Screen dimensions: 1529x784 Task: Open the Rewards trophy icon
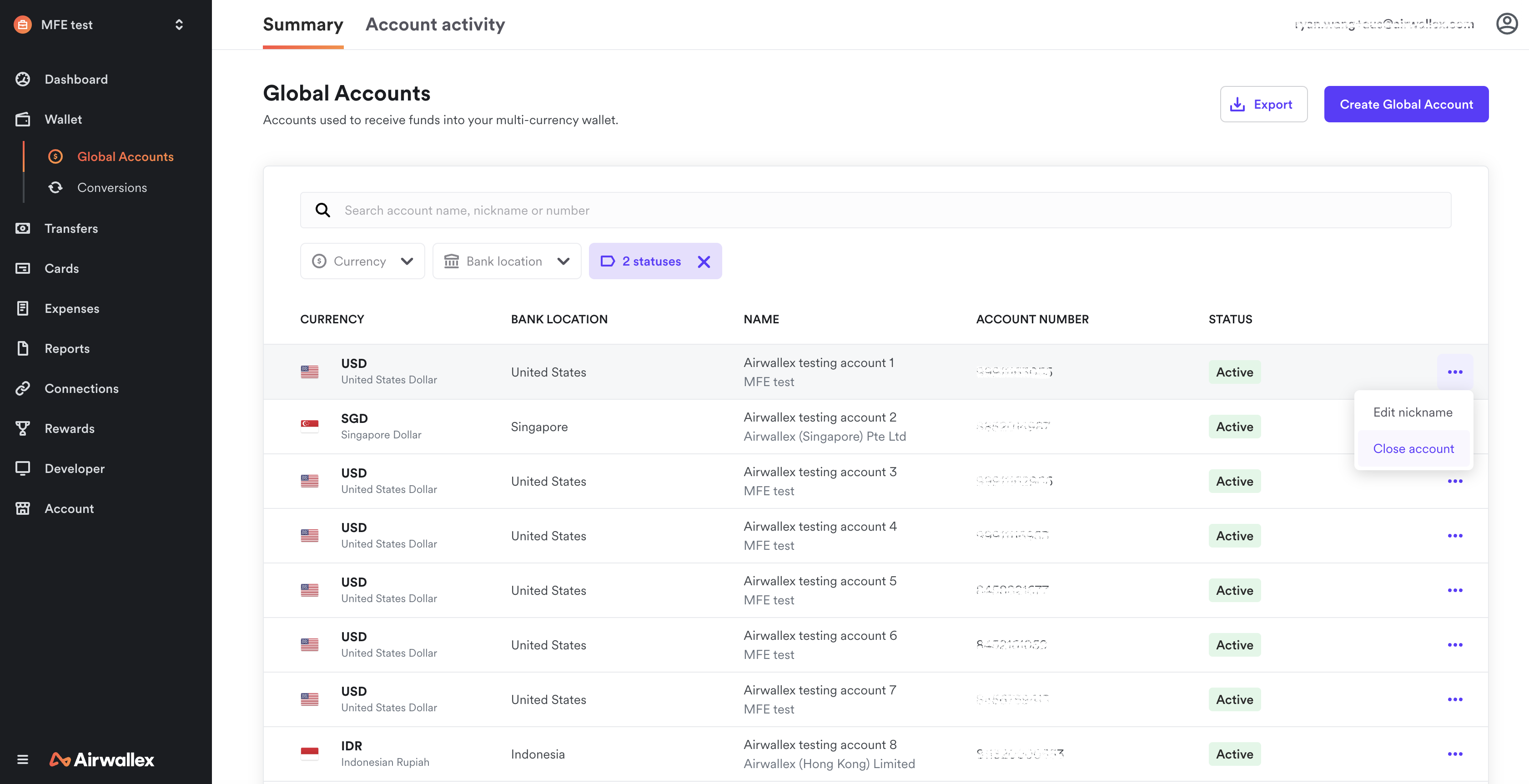click(x=23, y=428)
